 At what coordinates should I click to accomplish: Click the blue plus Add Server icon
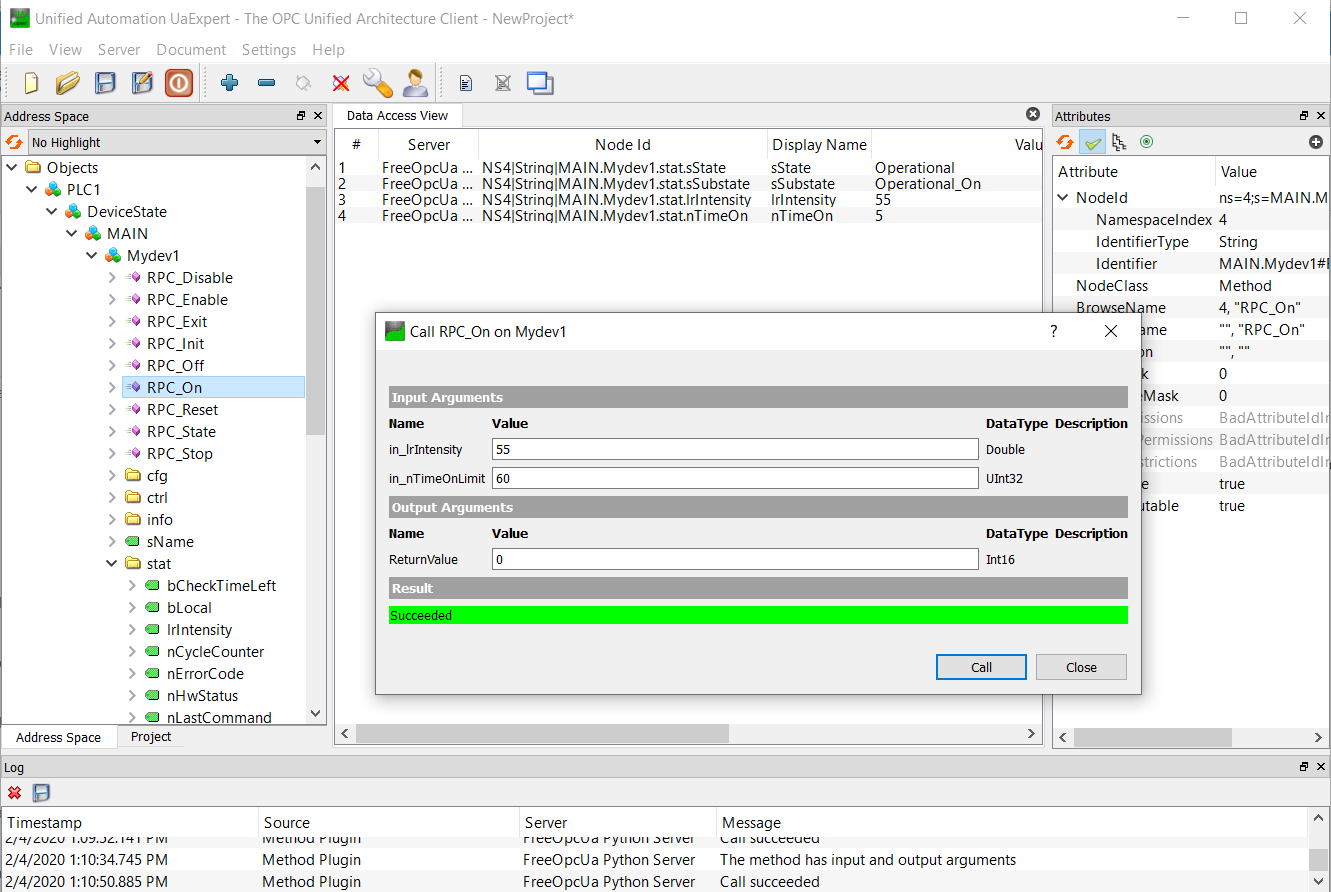[x=229, y=83]
